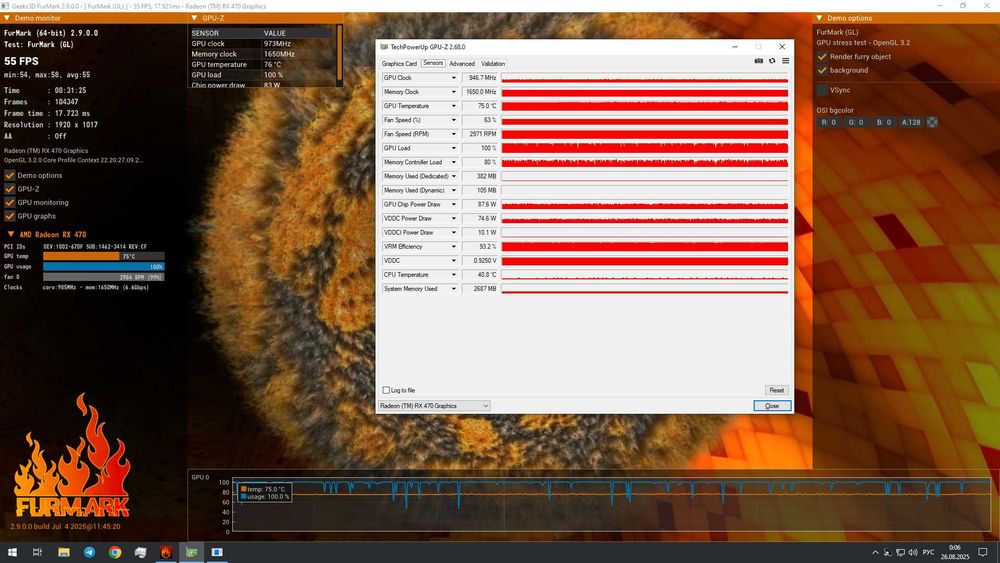Collapse the GPU-Z overlay panel
The height and width of the screenshot is (563, 1000).
[195, 18]
